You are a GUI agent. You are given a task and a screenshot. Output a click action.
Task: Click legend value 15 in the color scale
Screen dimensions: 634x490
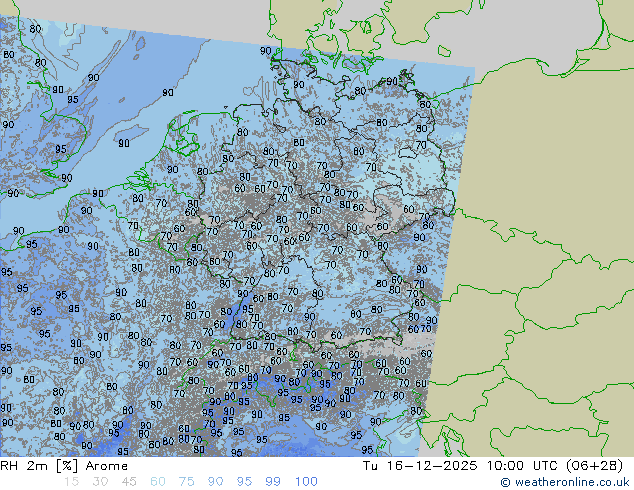click(71, 482)
